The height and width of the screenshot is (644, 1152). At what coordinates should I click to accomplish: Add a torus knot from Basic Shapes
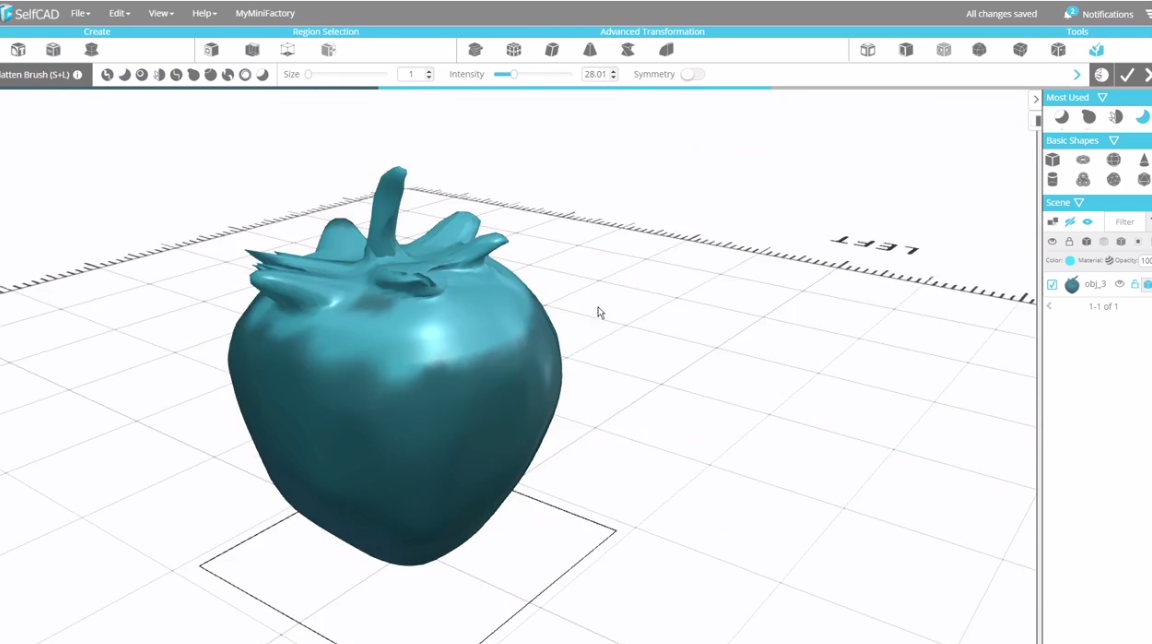coord(1083,179)
